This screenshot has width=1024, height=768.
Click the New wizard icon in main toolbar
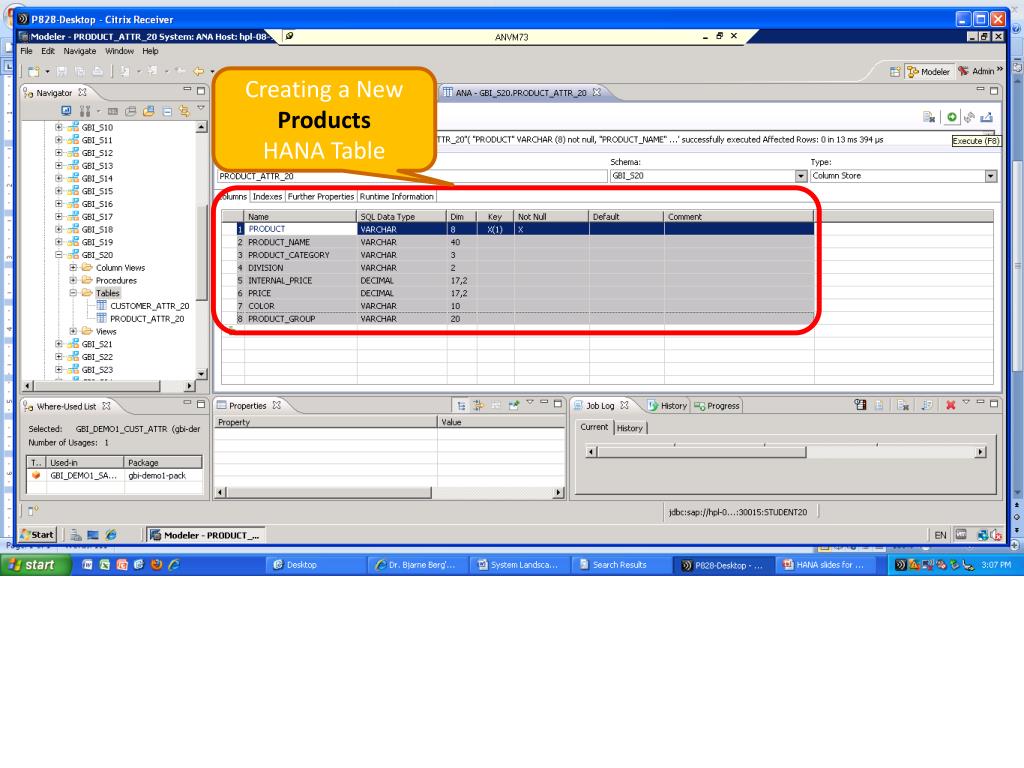33,71
